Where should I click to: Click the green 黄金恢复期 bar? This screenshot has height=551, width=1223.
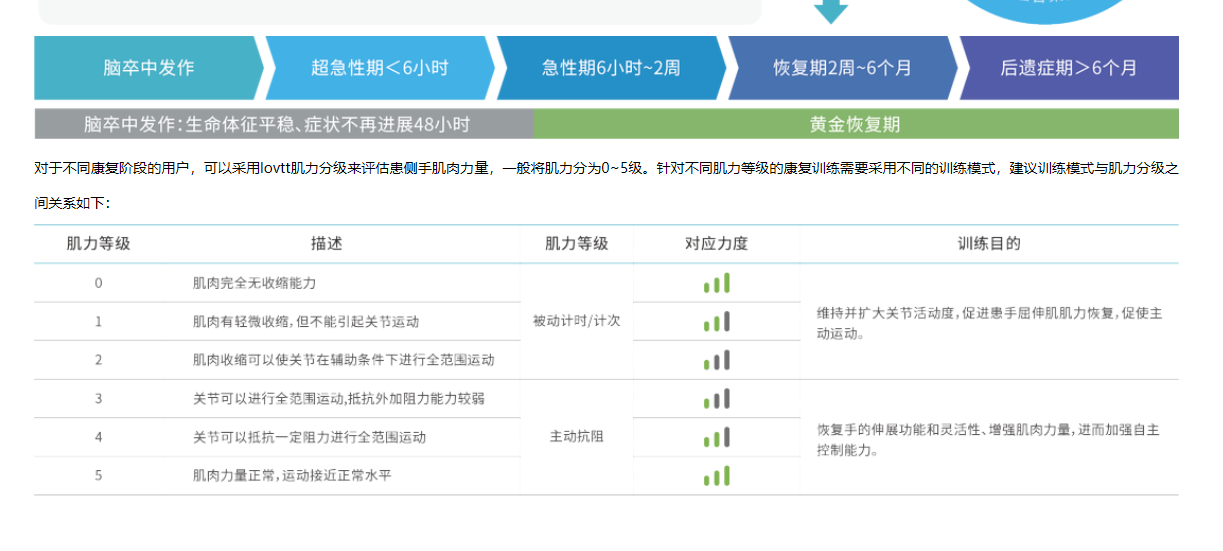click(855, 124)
